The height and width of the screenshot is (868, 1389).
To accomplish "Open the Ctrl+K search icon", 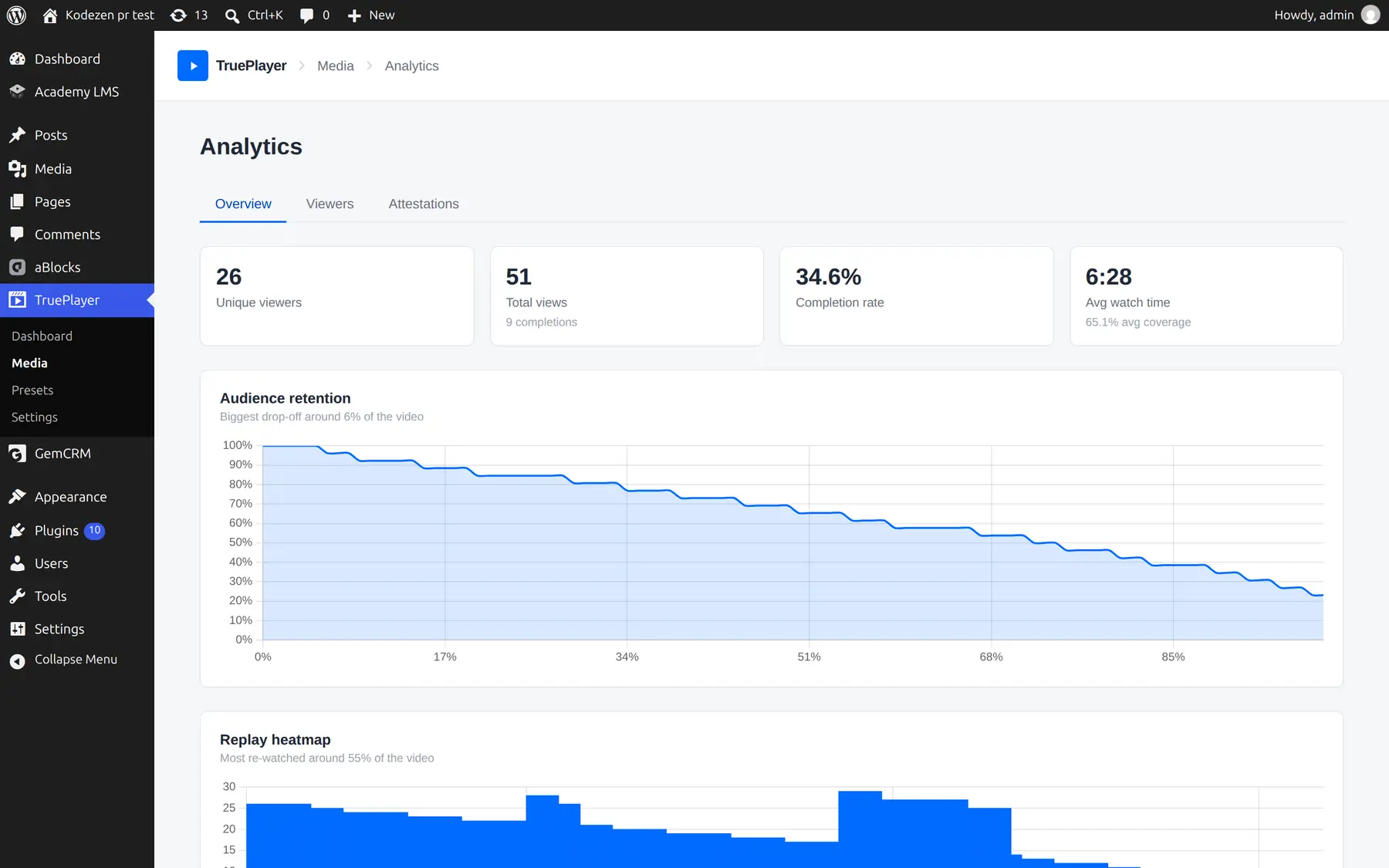I will (231, 15).
